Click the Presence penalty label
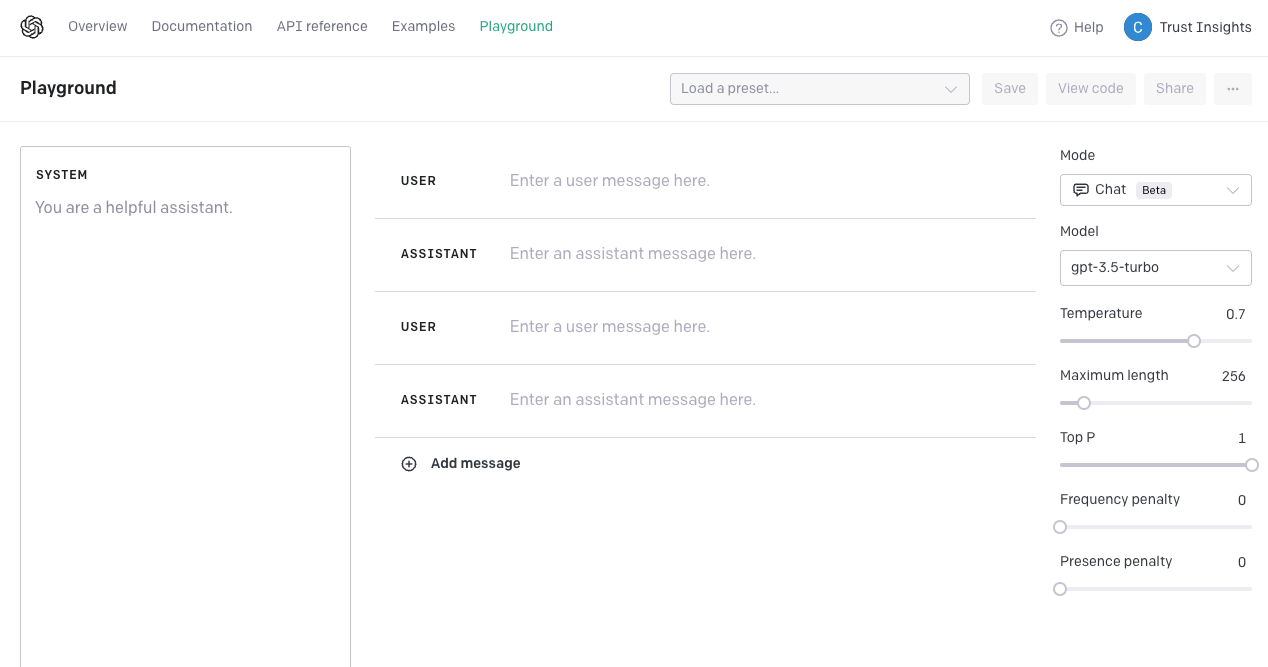Screen dimensions: 1268x667 click(x=1116, y=561)
